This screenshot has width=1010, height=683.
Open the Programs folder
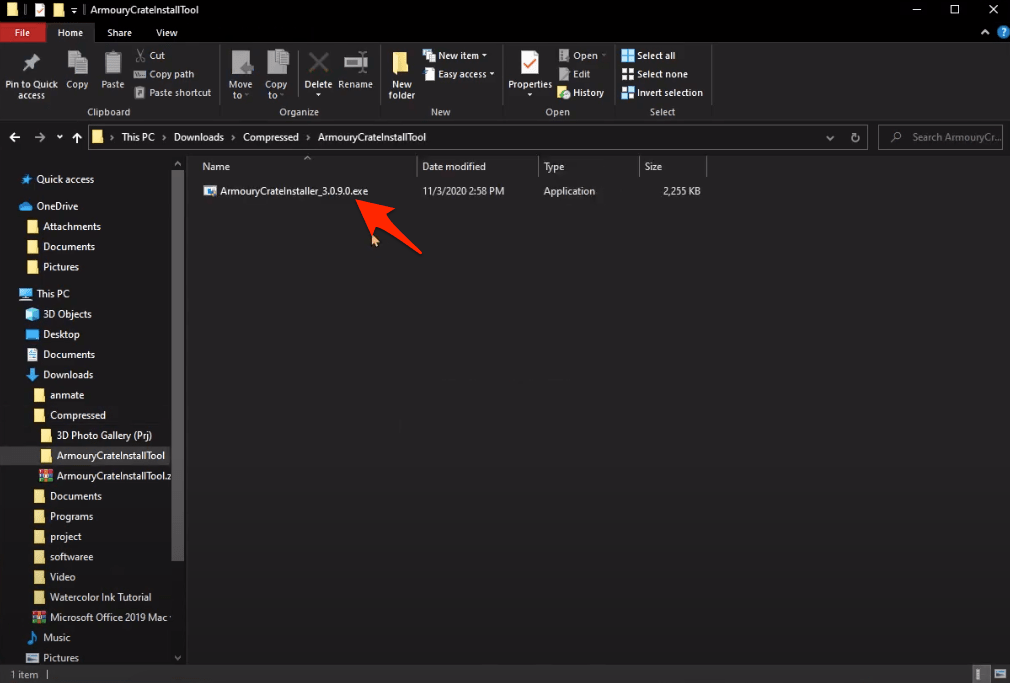tap(71, 517)
